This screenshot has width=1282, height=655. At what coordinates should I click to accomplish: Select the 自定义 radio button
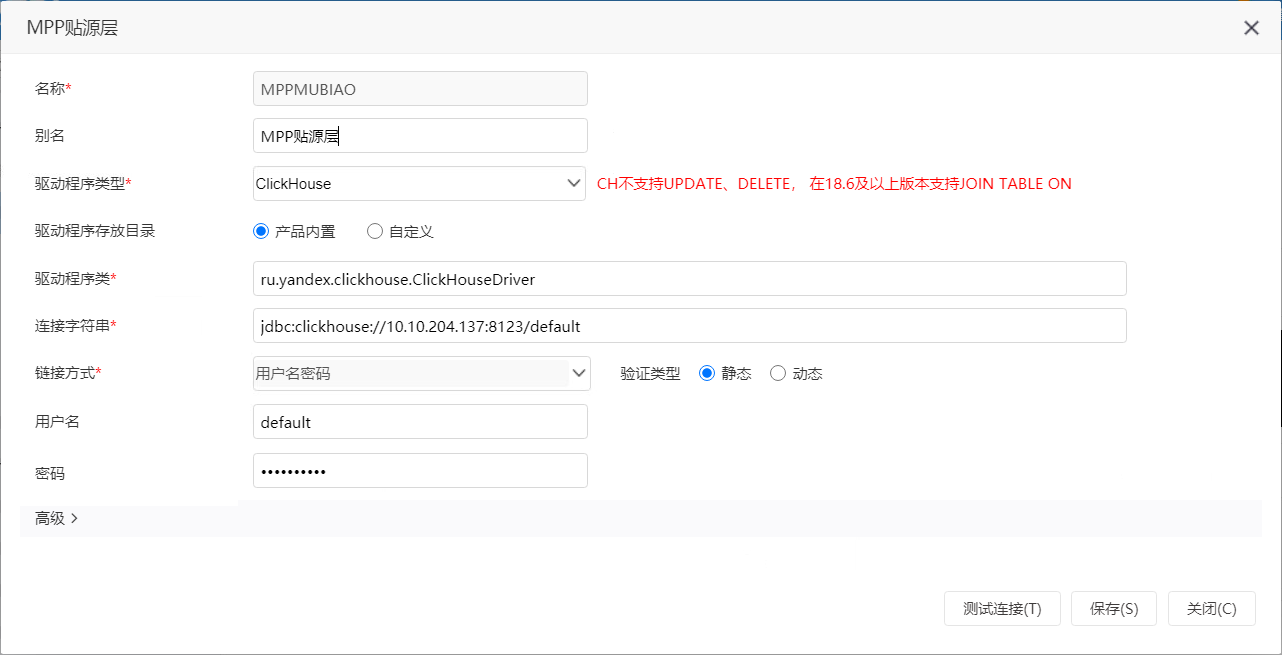[x=375, y=231]
